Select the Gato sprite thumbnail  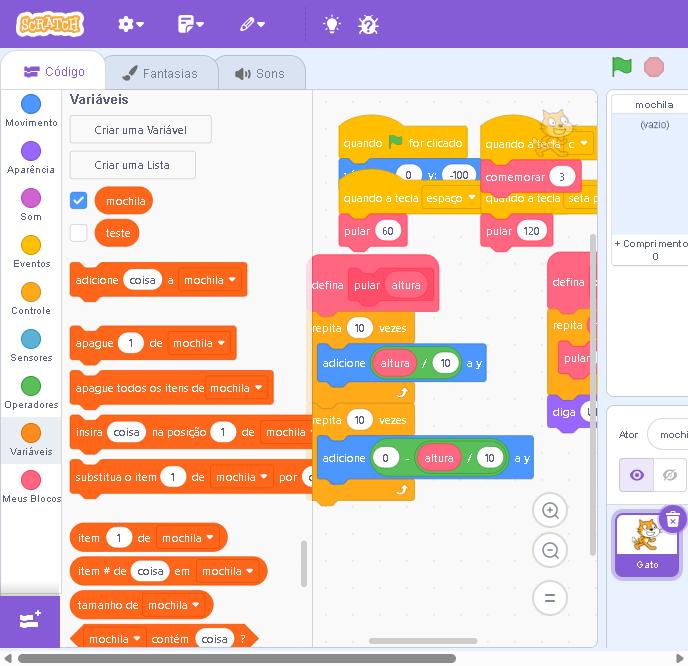coord(647,545)
